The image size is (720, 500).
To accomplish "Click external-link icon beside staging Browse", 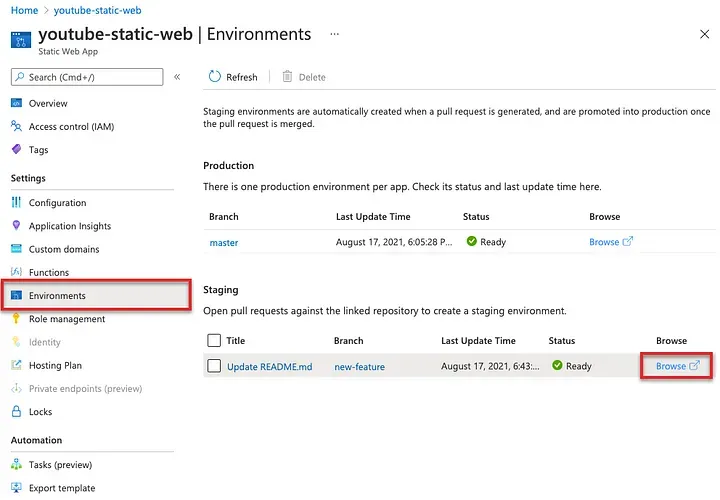I will (695, 365).
